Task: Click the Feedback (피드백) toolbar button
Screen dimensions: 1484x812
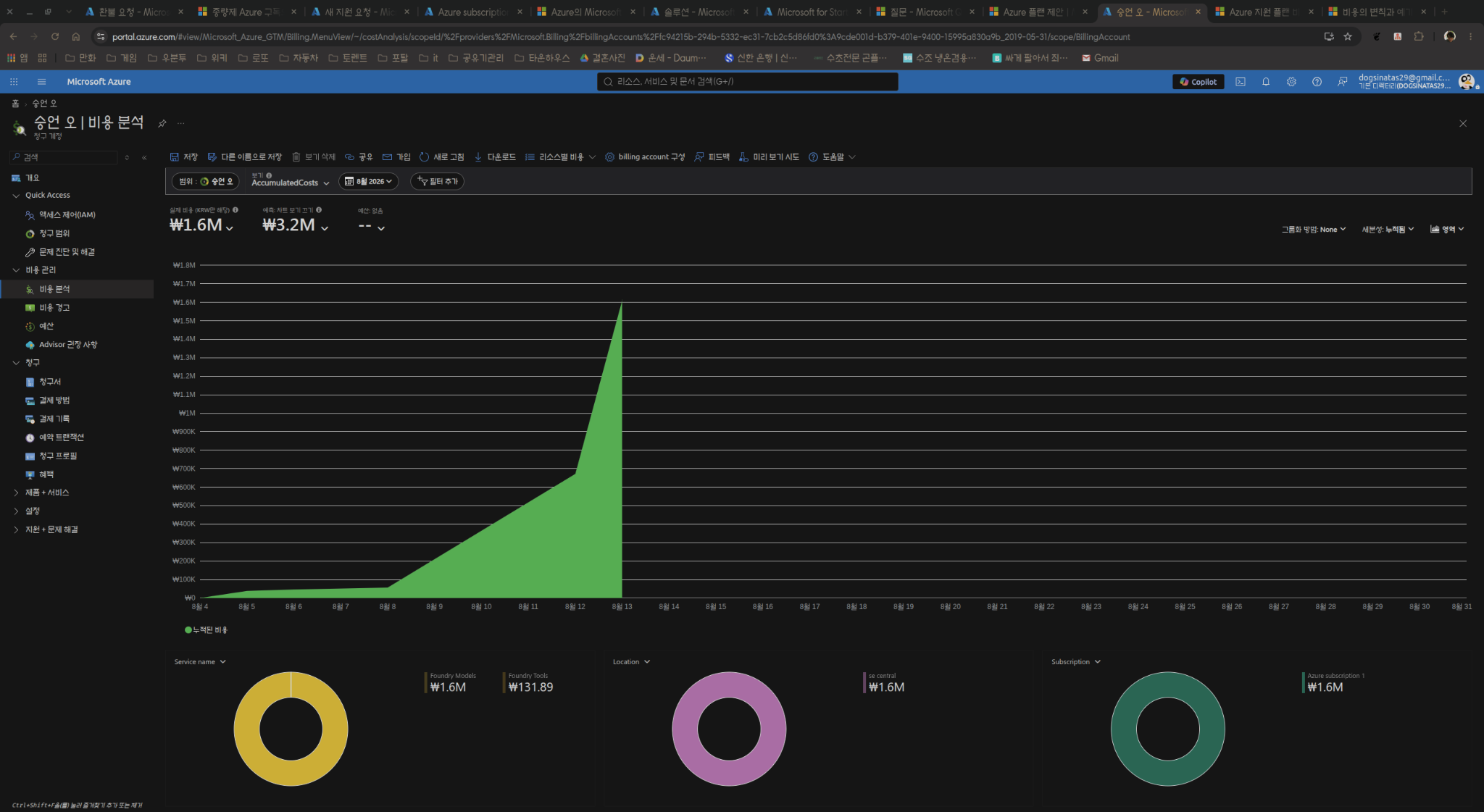Action: [712, 157]
